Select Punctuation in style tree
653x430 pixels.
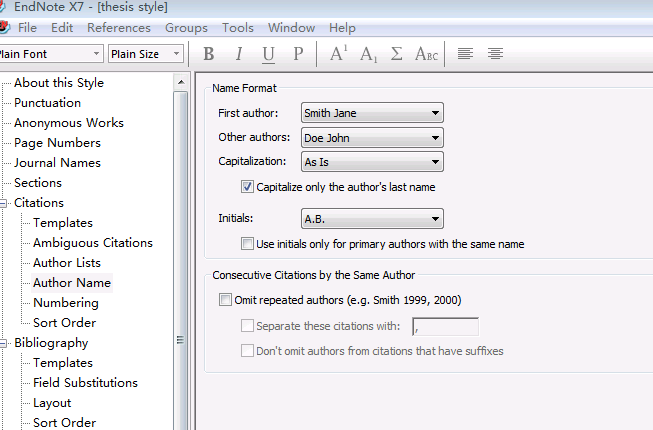(47, 103)
